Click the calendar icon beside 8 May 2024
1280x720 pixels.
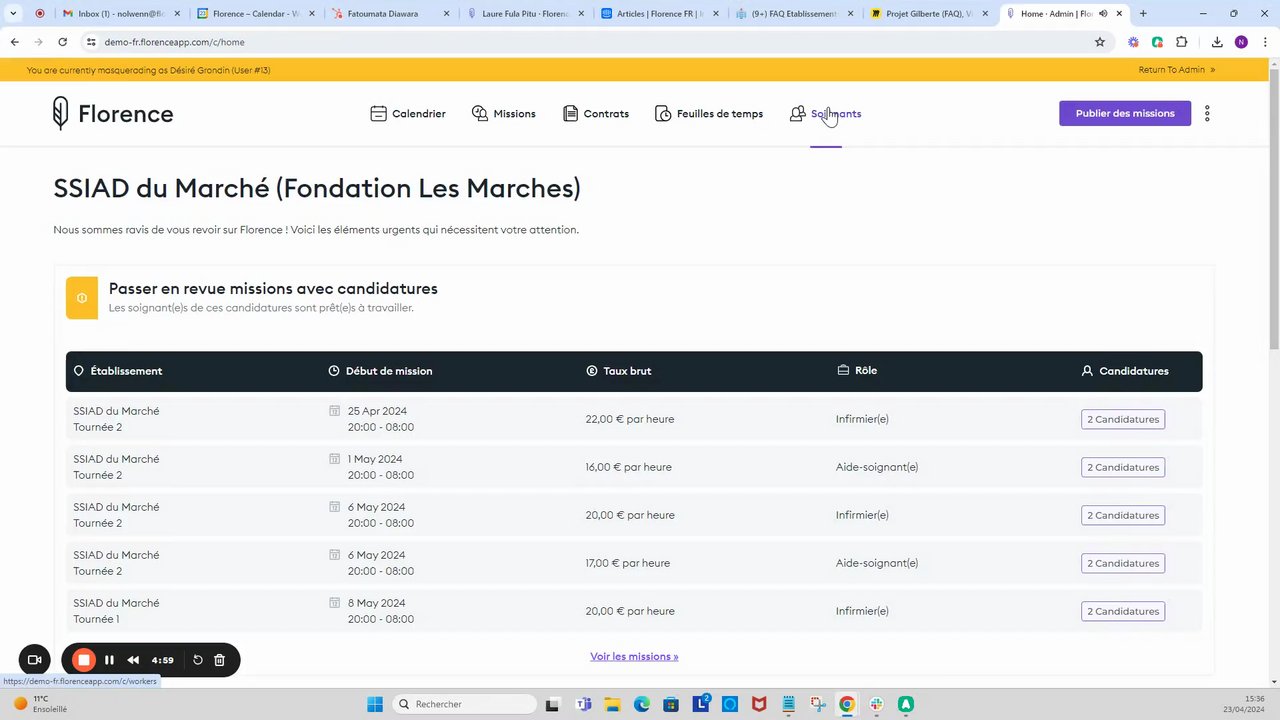tap(334, 603)
